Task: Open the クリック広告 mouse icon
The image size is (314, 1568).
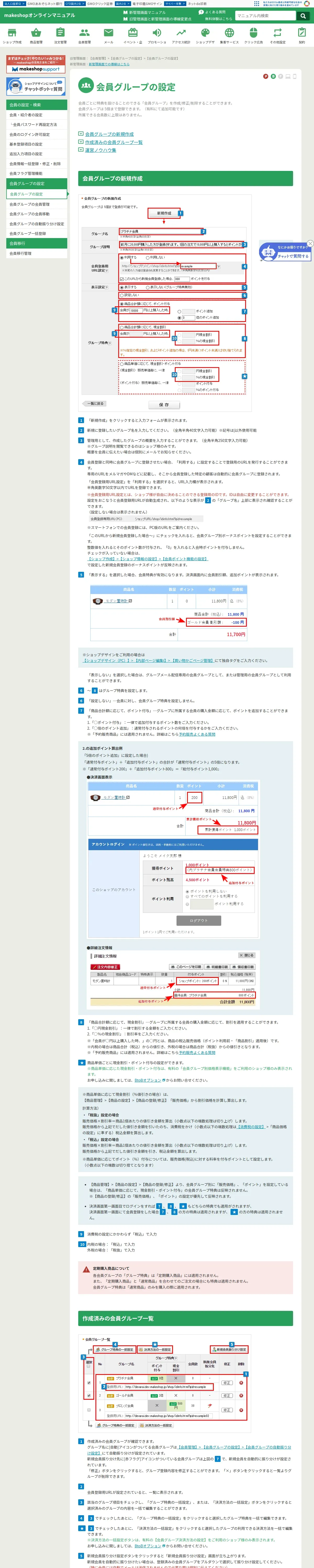Action: (253, 33)
